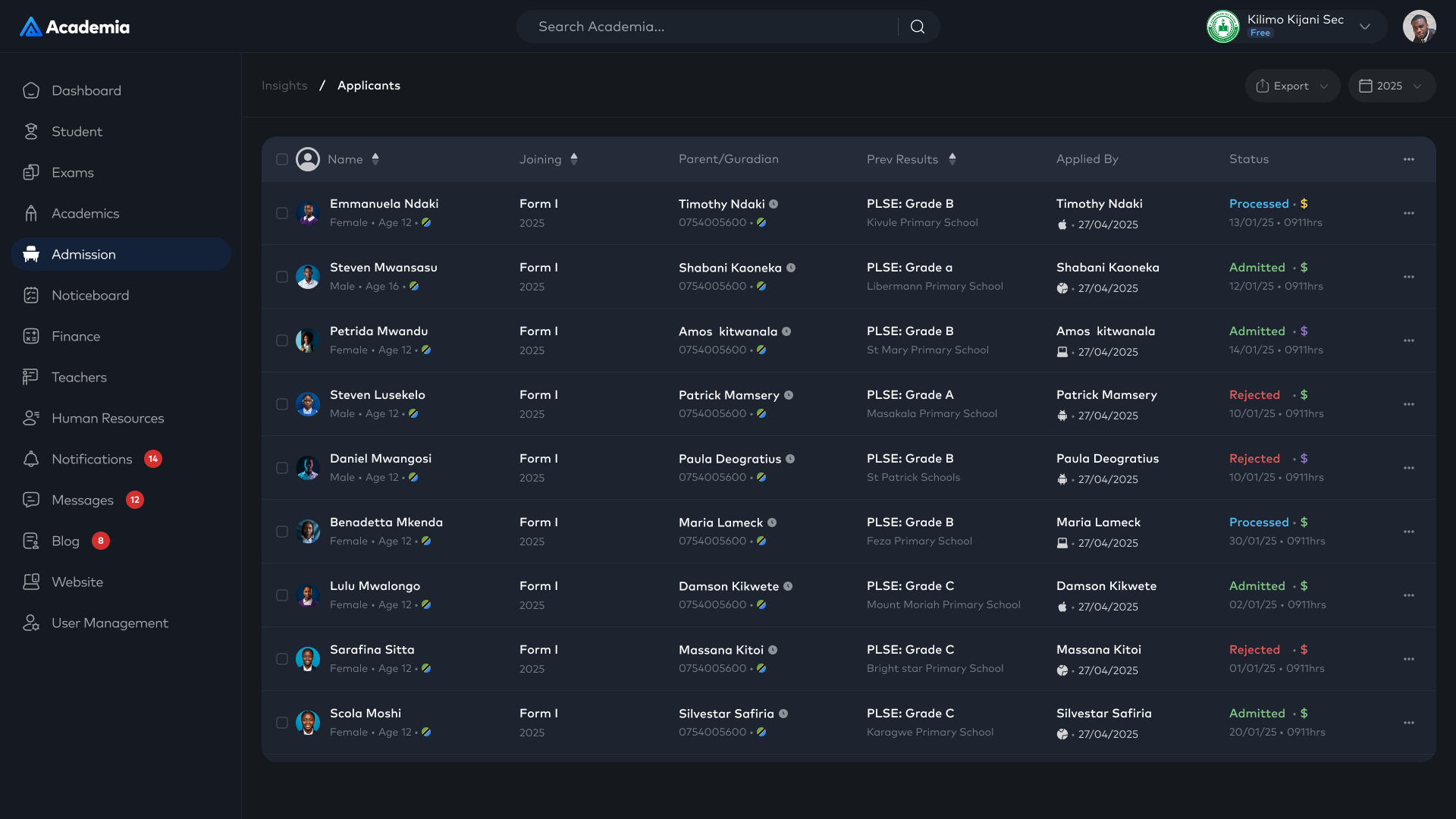The width and height of the screenshot is (1456, 819).
Task: Click the search magnifier icon
Action: point(918,27)
